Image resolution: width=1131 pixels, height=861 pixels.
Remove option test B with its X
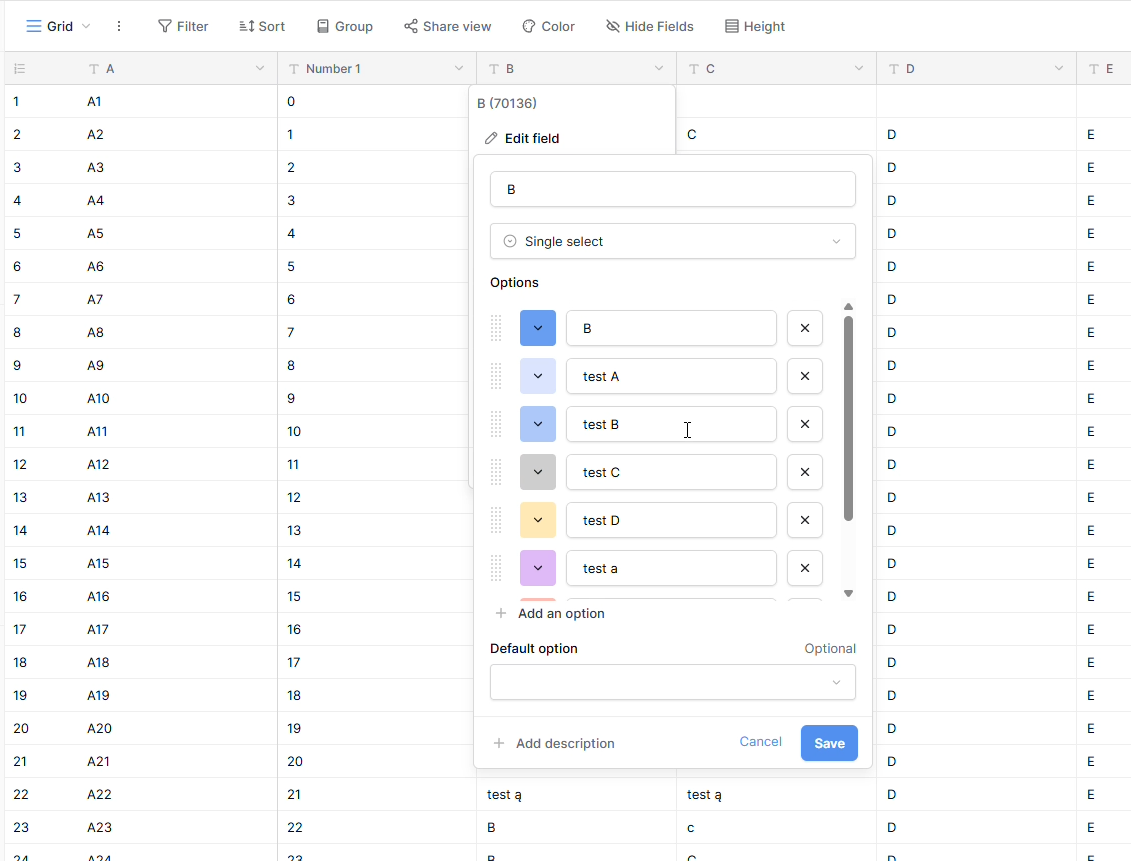805,424
